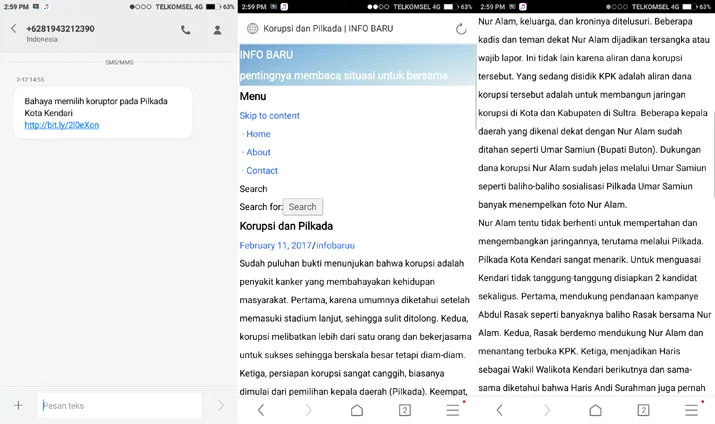Screen dimensions: 715x424
Task: Open contact profile icon in SMS header
Action: click(217, 30)
